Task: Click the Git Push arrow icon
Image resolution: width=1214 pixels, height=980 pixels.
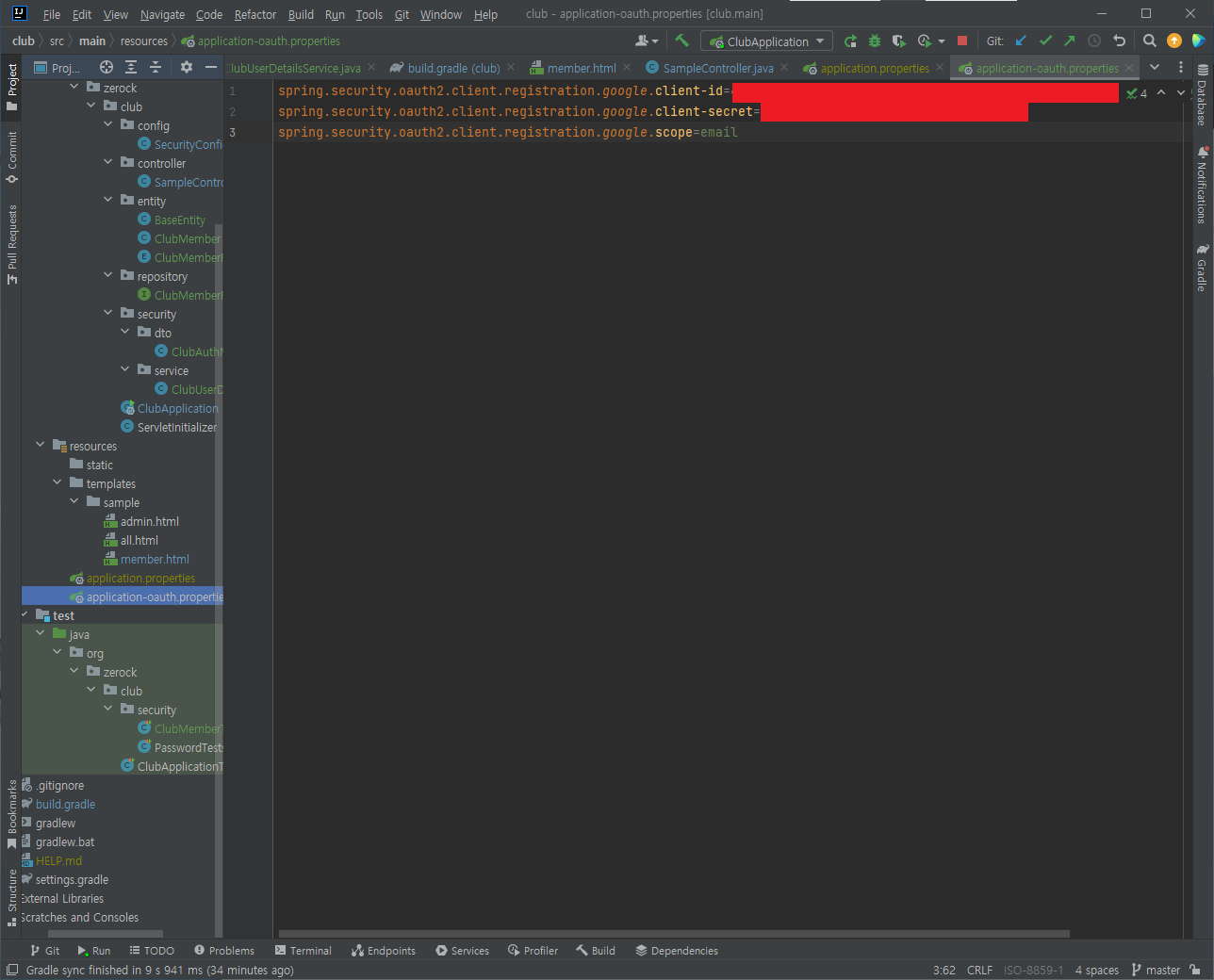Action: 1070,41
